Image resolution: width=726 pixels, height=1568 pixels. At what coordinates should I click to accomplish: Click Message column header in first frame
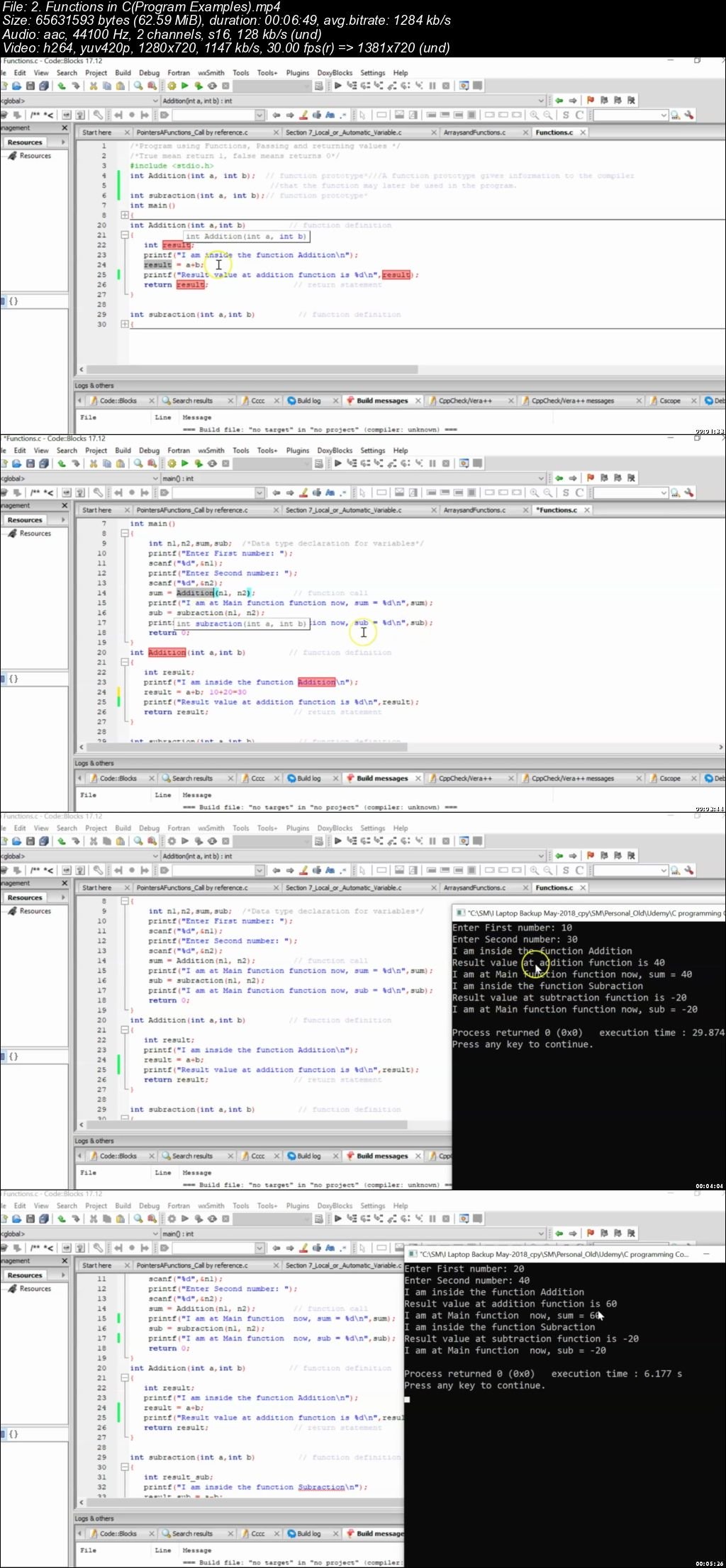point(197,417)
